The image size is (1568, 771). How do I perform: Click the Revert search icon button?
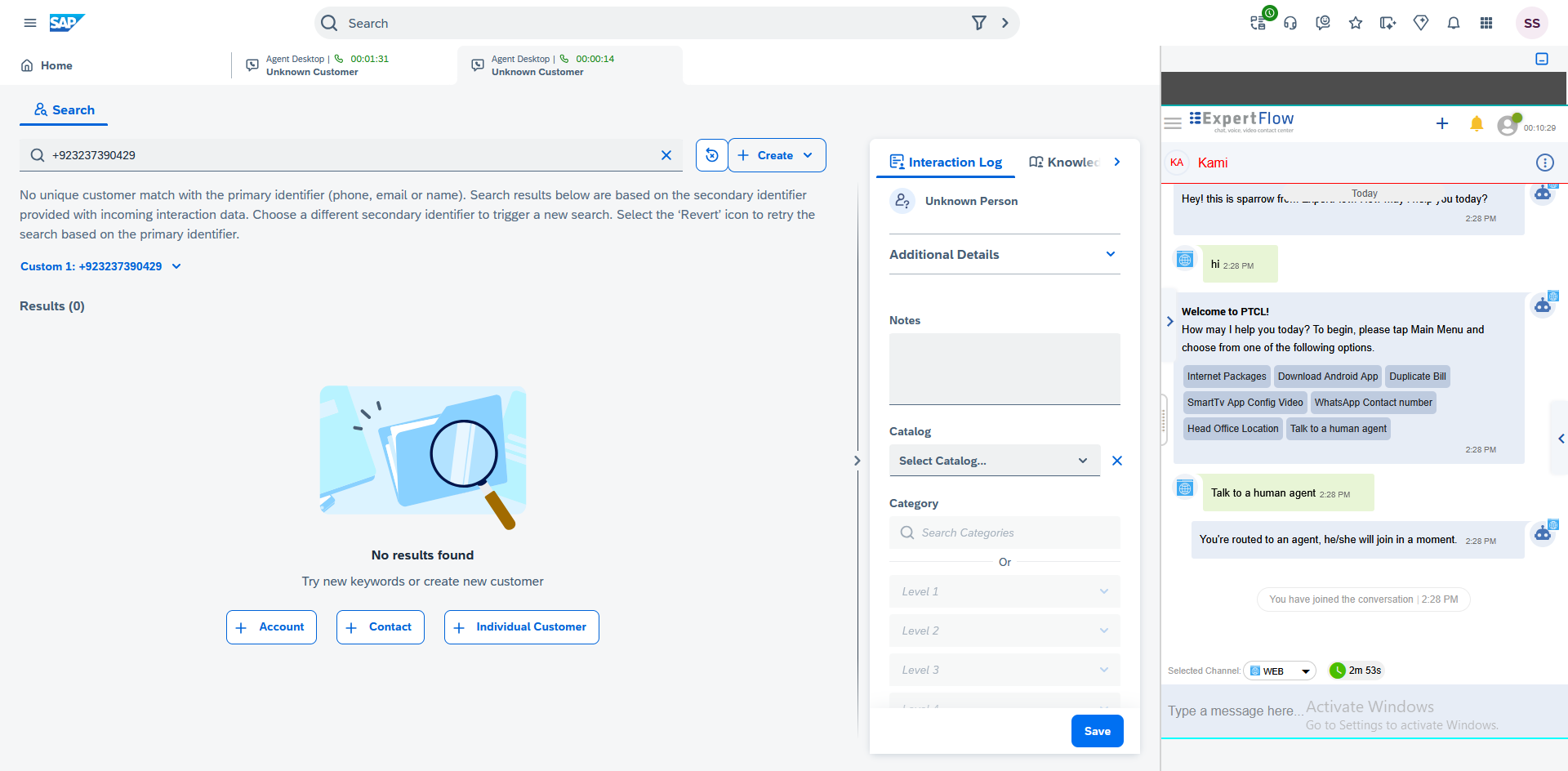coord(711,155)
